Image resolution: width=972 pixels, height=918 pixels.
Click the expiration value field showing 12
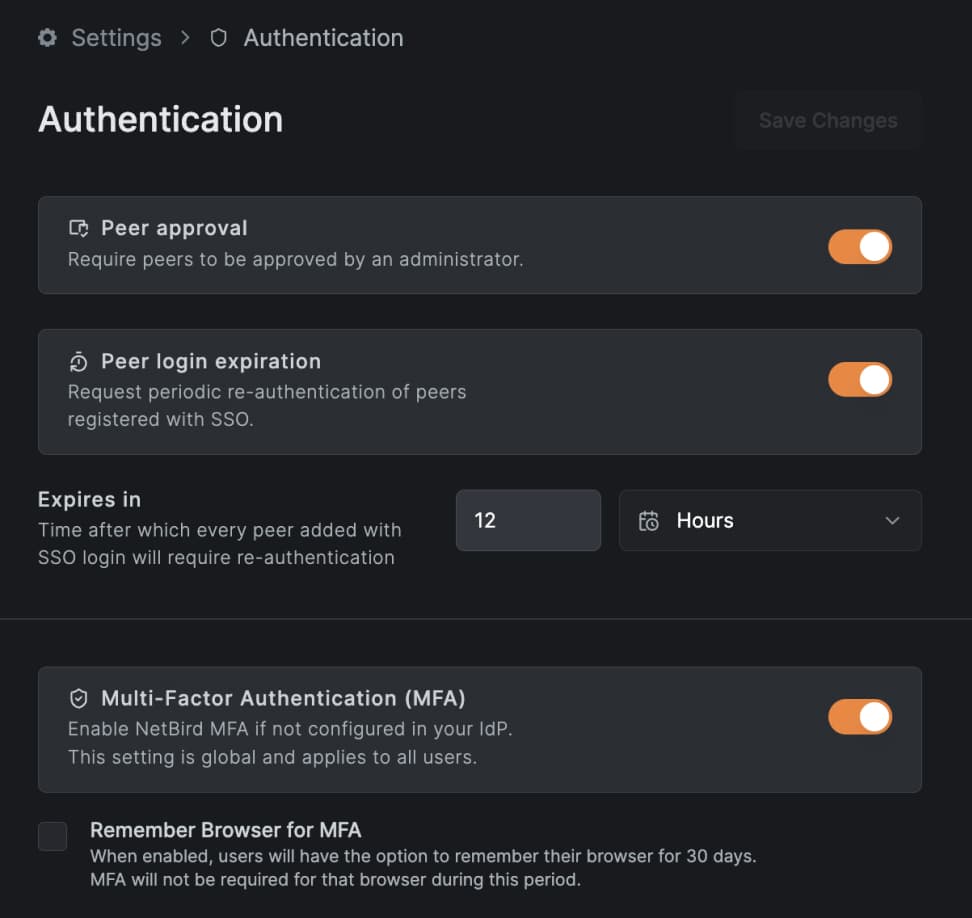point(528,520)
